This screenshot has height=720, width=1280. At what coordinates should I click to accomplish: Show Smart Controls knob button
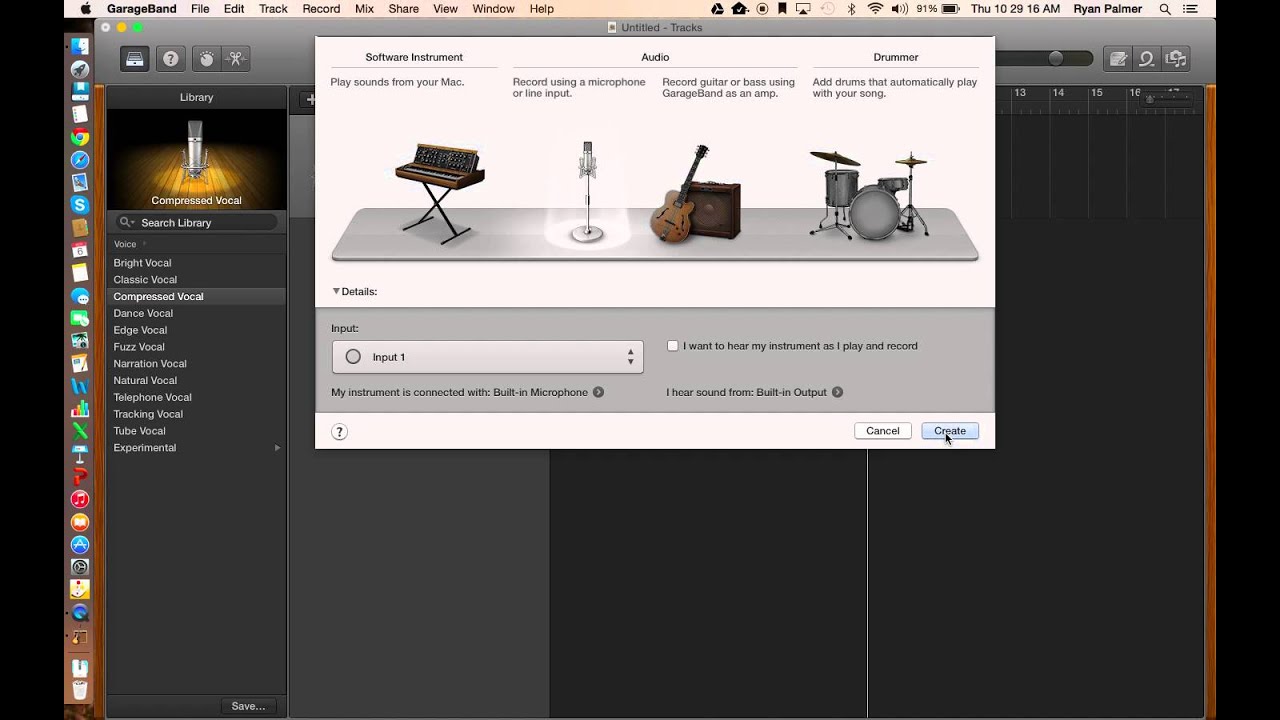[x=206, y=59]
